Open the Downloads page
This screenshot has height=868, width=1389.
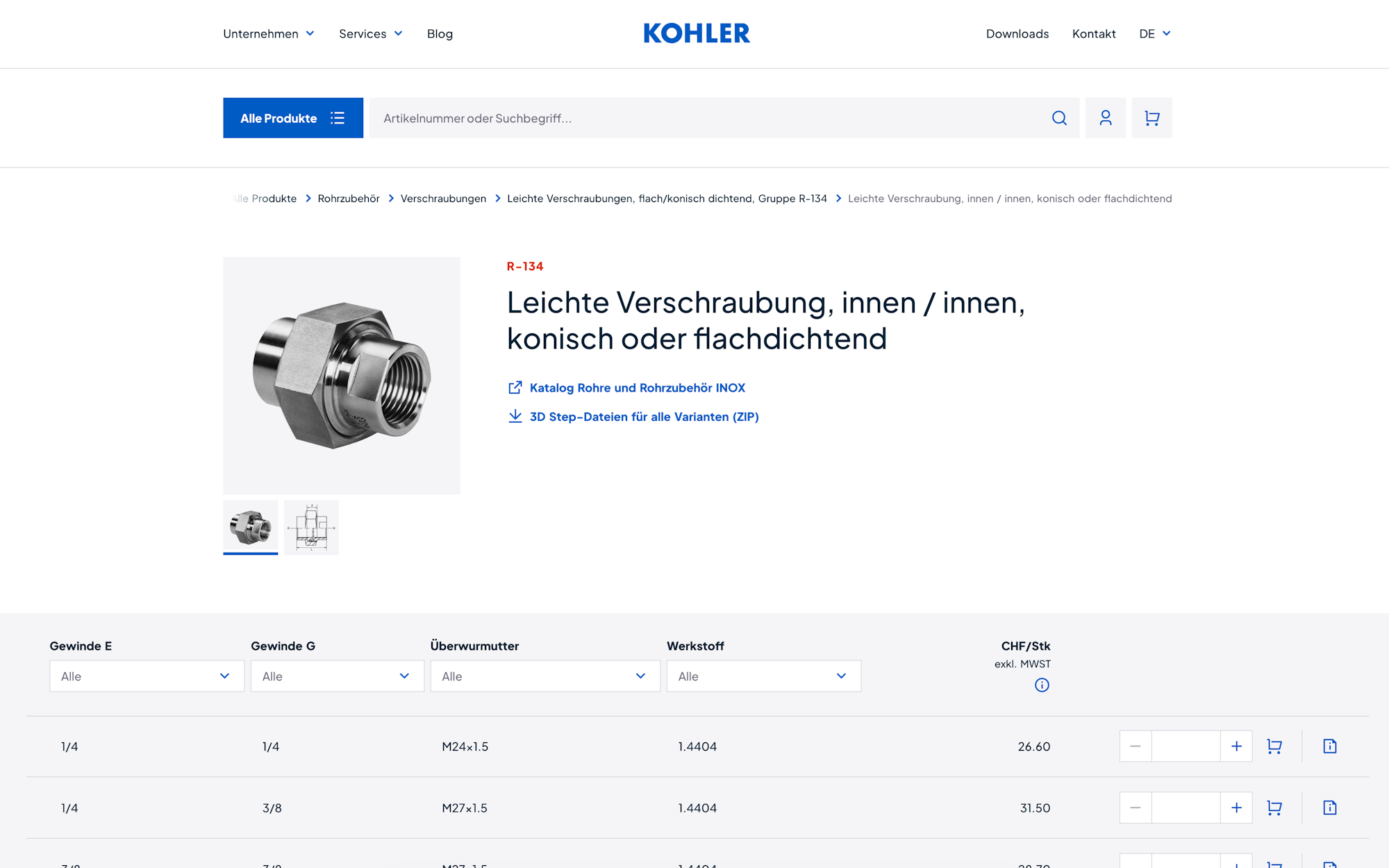click(x=1017, y=33)
